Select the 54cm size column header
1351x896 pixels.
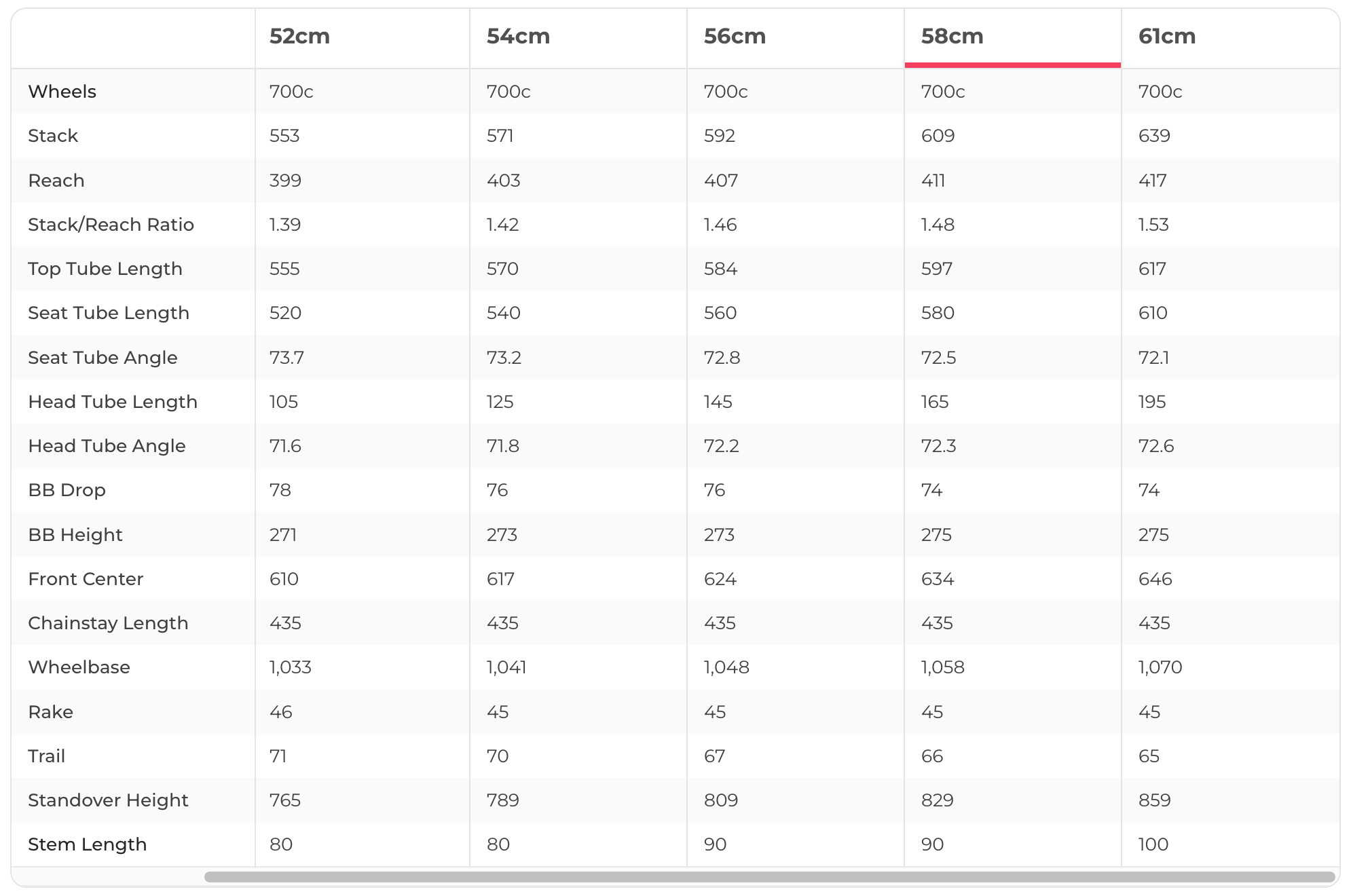point(518,37)
